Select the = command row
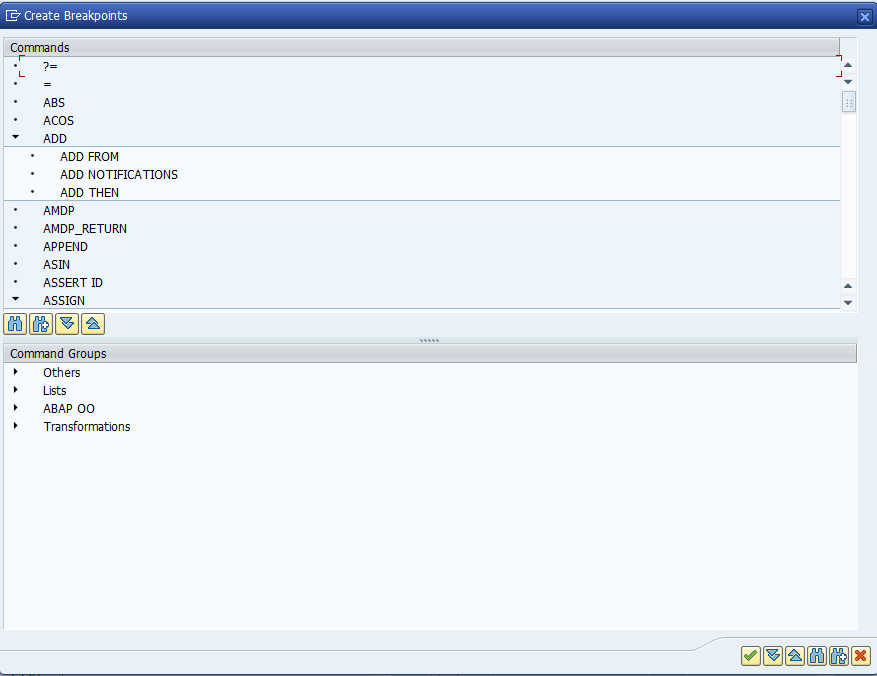877x676 pixels. coord(422,84)
